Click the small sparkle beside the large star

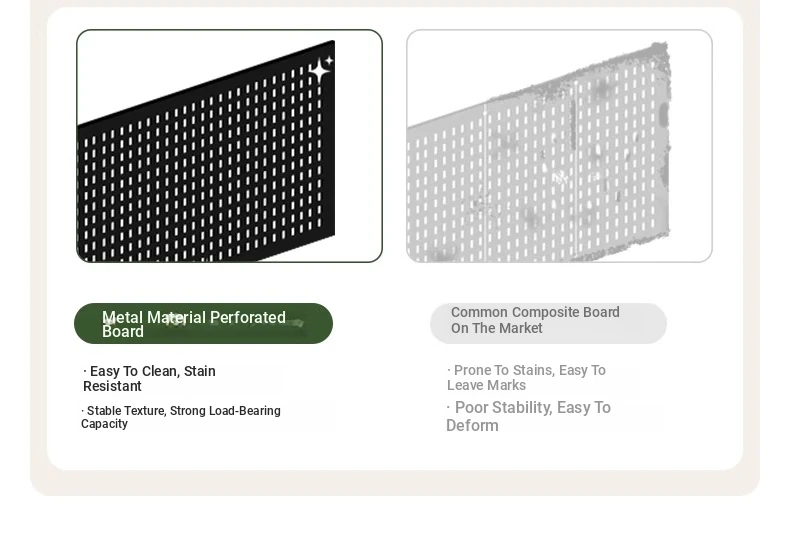(329, 60)
